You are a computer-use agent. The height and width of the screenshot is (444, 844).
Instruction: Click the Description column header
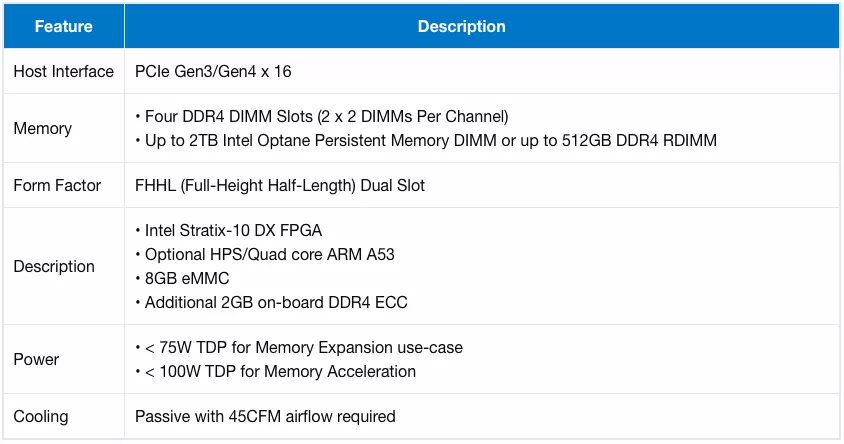point(462,26)
